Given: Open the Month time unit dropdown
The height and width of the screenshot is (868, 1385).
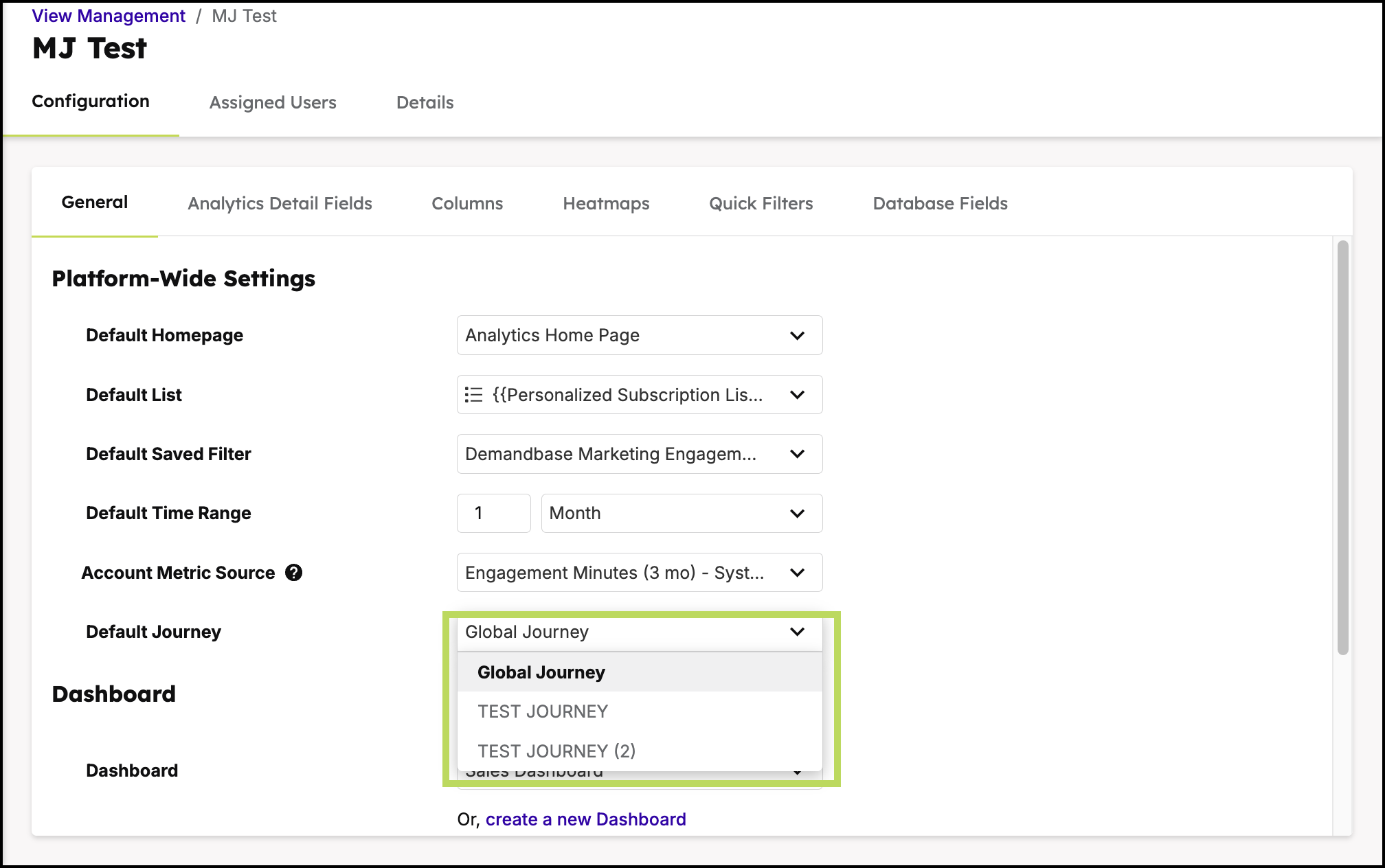Looking at the screenshot, I should pos(682,513).
